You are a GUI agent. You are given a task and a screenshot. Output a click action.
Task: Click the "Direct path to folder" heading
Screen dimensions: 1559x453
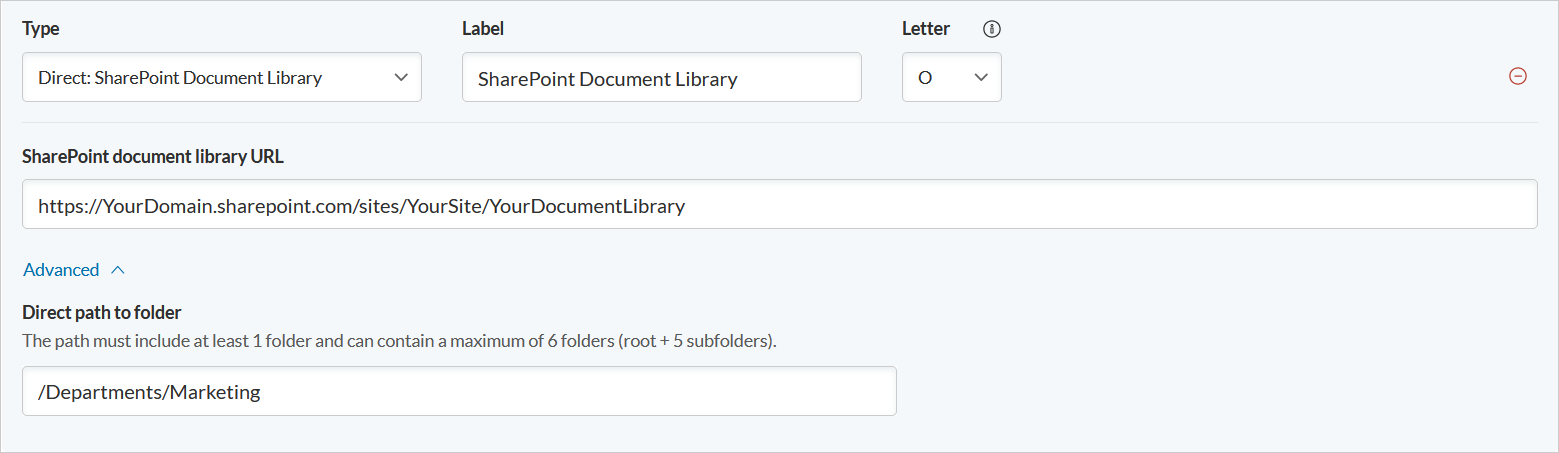pyautogui.click(x=102, y=312)
